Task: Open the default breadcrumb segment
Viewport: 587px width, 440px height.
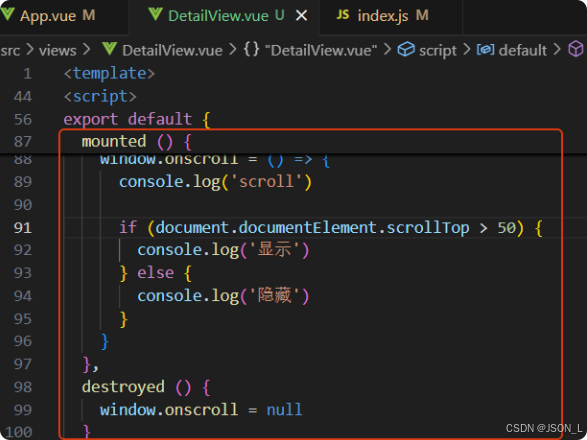Action: pos(523,50)
